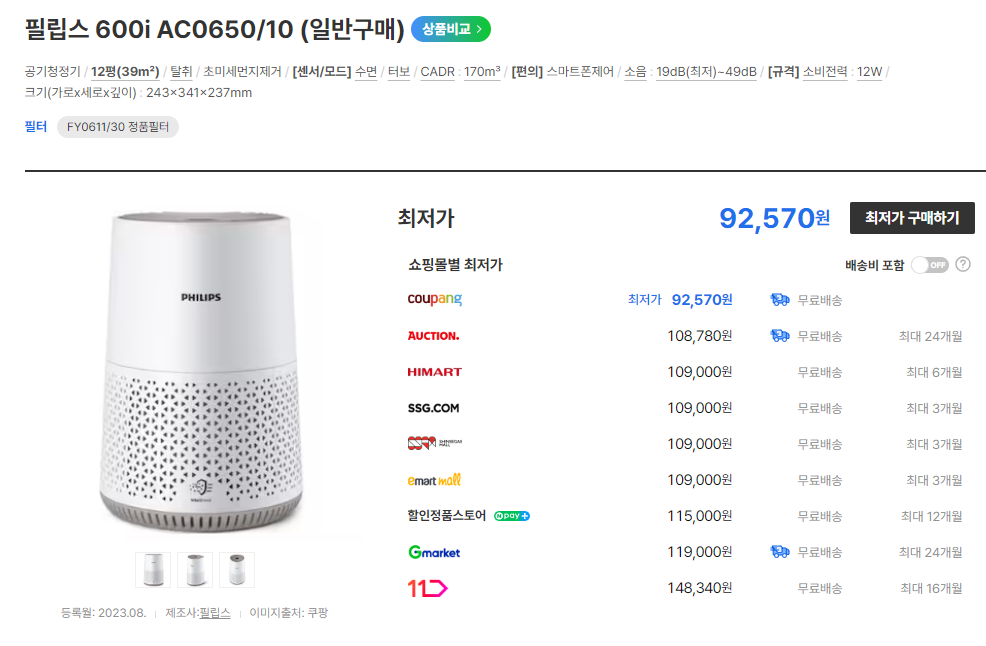This screenshot has width=986, height=646.
Task: Click the Shinsegae Mall logo
Action: point(434,443)
